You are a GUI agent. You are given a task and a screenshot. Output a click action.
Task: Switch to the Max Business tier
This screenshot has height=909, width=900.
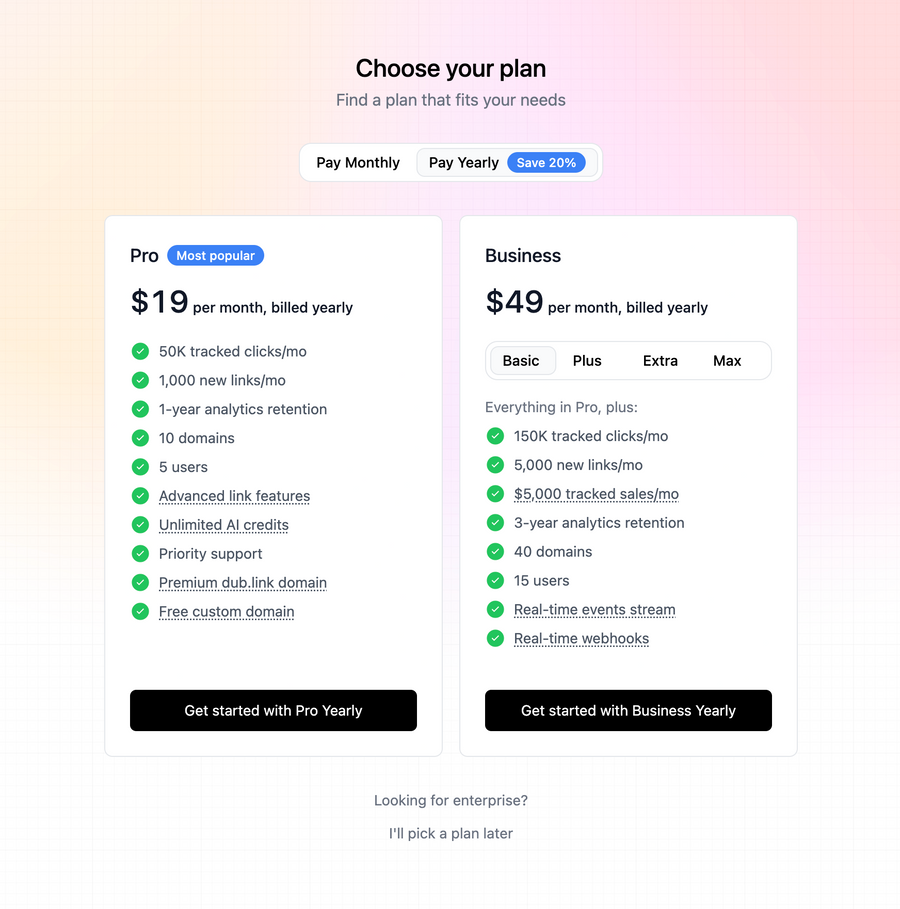[727, 360]
